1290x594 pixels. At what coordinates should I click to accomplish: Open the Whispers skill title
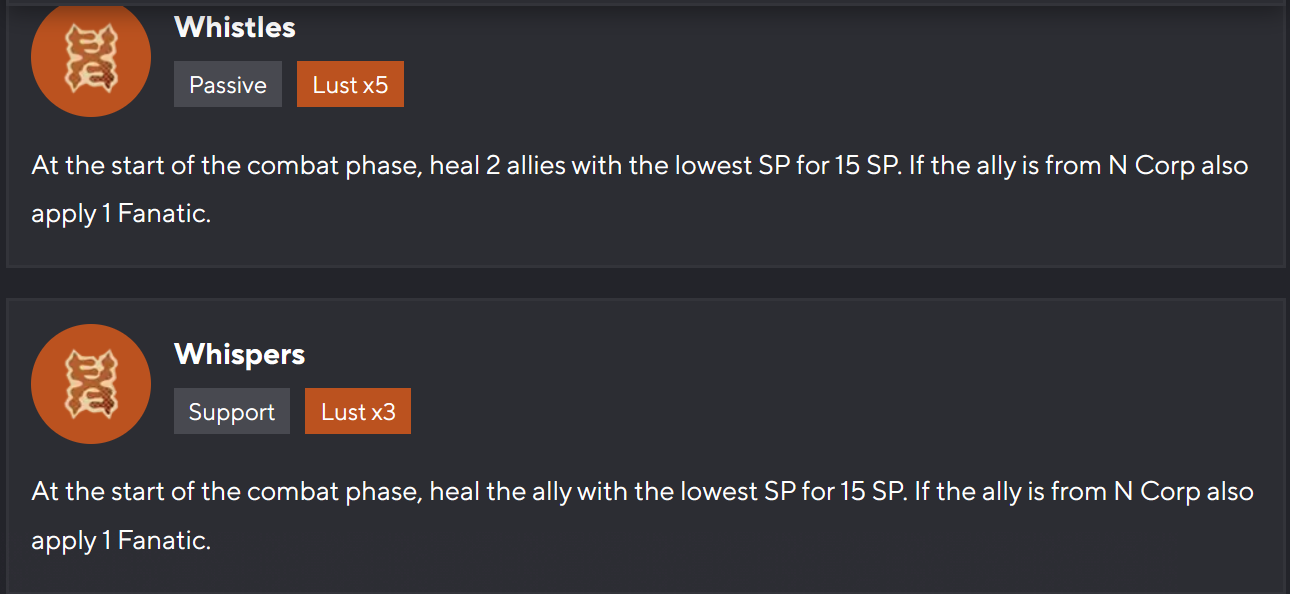[x=240, y=354]
